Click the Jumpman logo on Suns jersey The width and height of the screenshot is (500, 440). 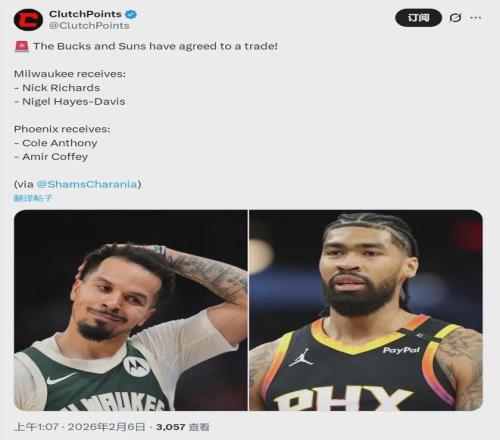tap(301, 358)
